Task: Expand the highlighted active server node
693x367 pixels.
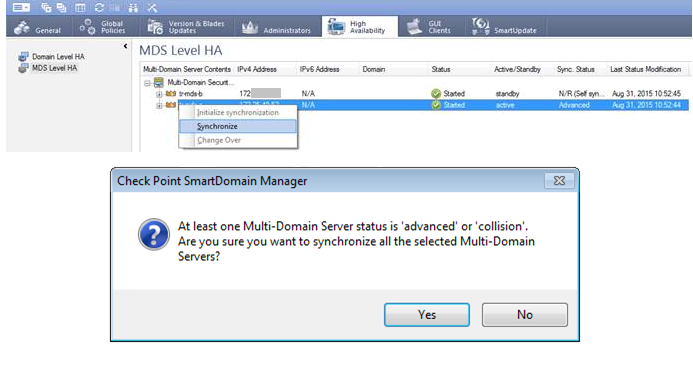Action: pyautogui.click(x=159, y=105)
